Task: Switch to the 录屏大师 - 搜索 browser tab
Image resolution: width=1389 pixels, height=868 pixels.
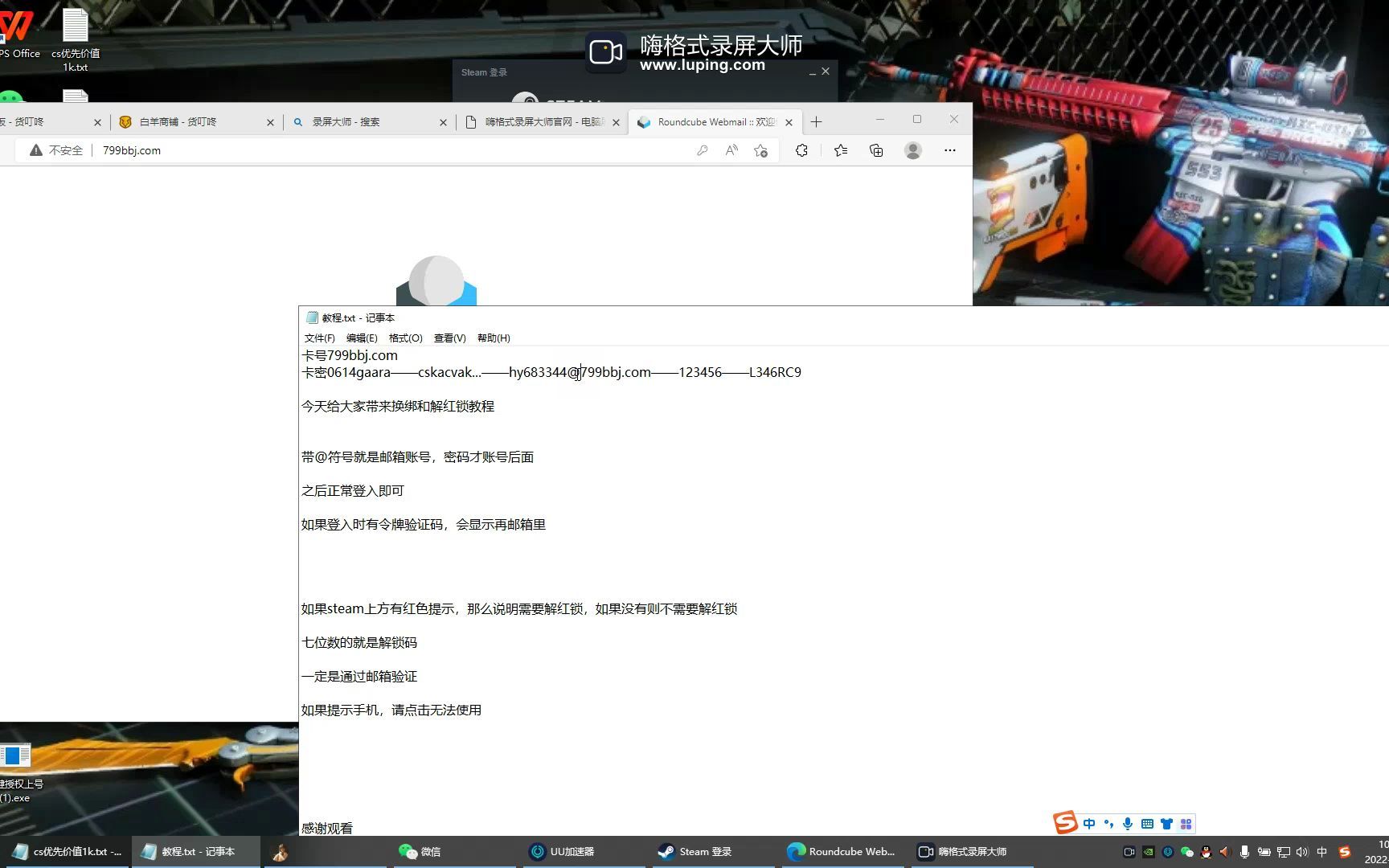Action: tap(370, 122)
